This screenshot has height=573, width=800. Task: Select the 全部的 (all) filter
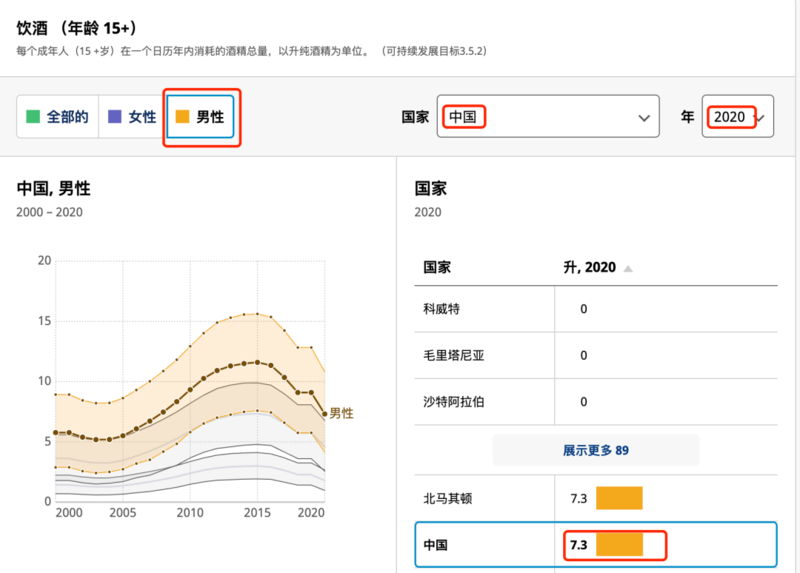[58, 117]
